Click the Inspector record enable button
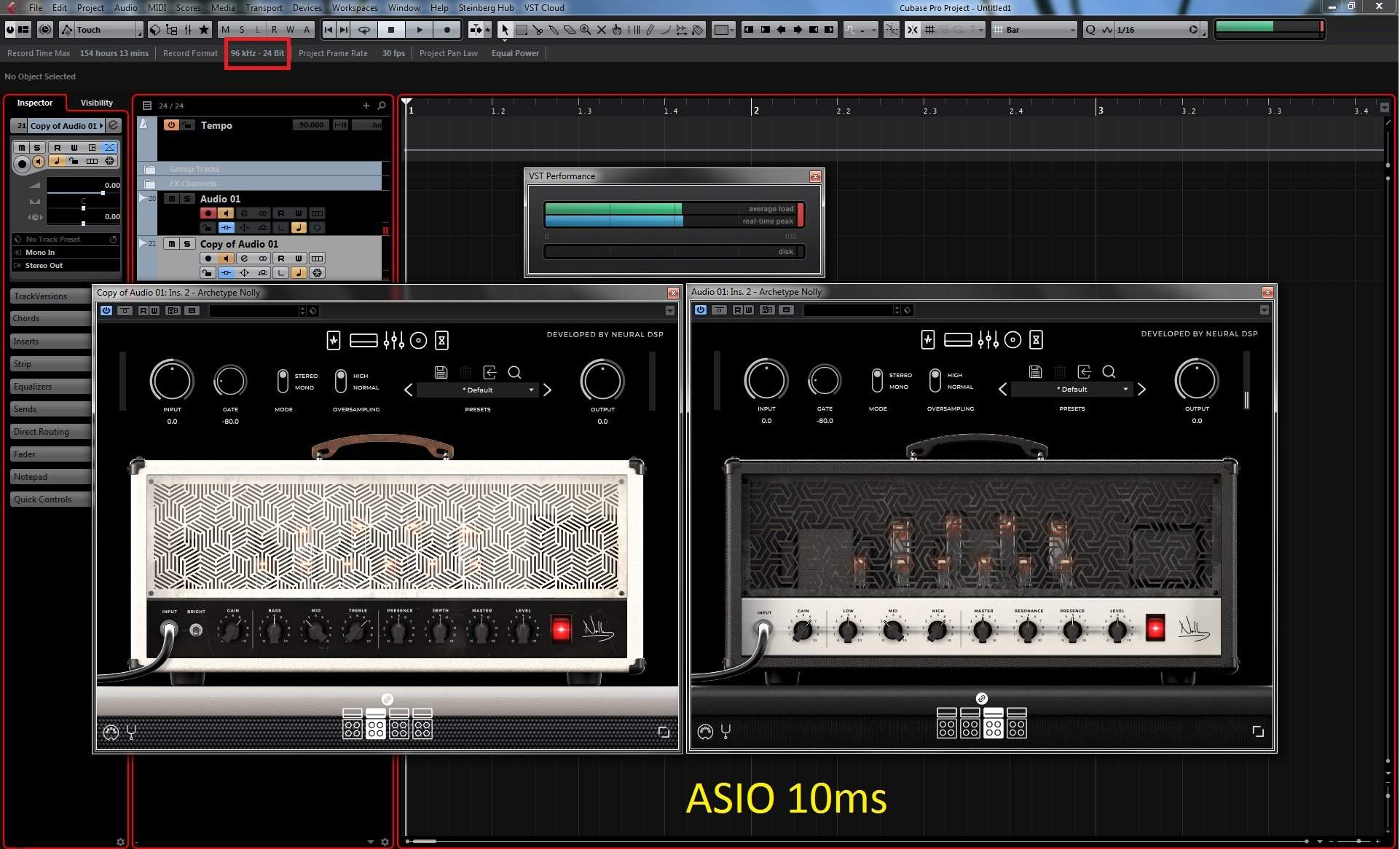The width and height of the screenshot is (1400, 849). 22,163
